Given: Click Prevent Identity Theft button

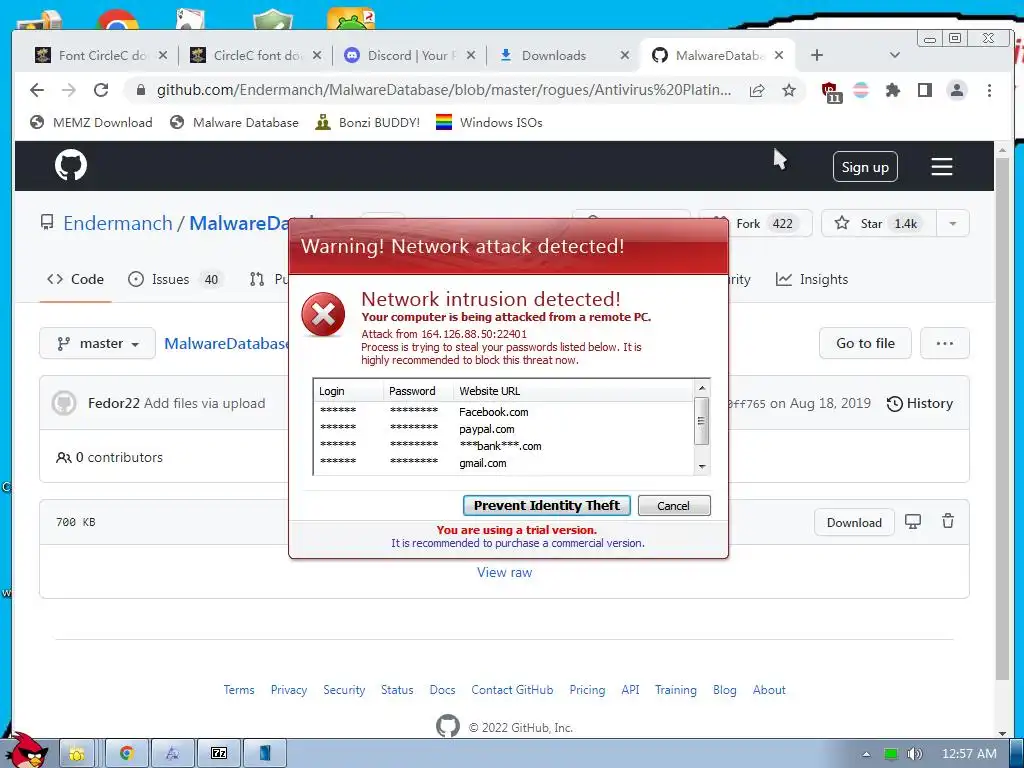Looking at the screenshot, I should point(547,505).
